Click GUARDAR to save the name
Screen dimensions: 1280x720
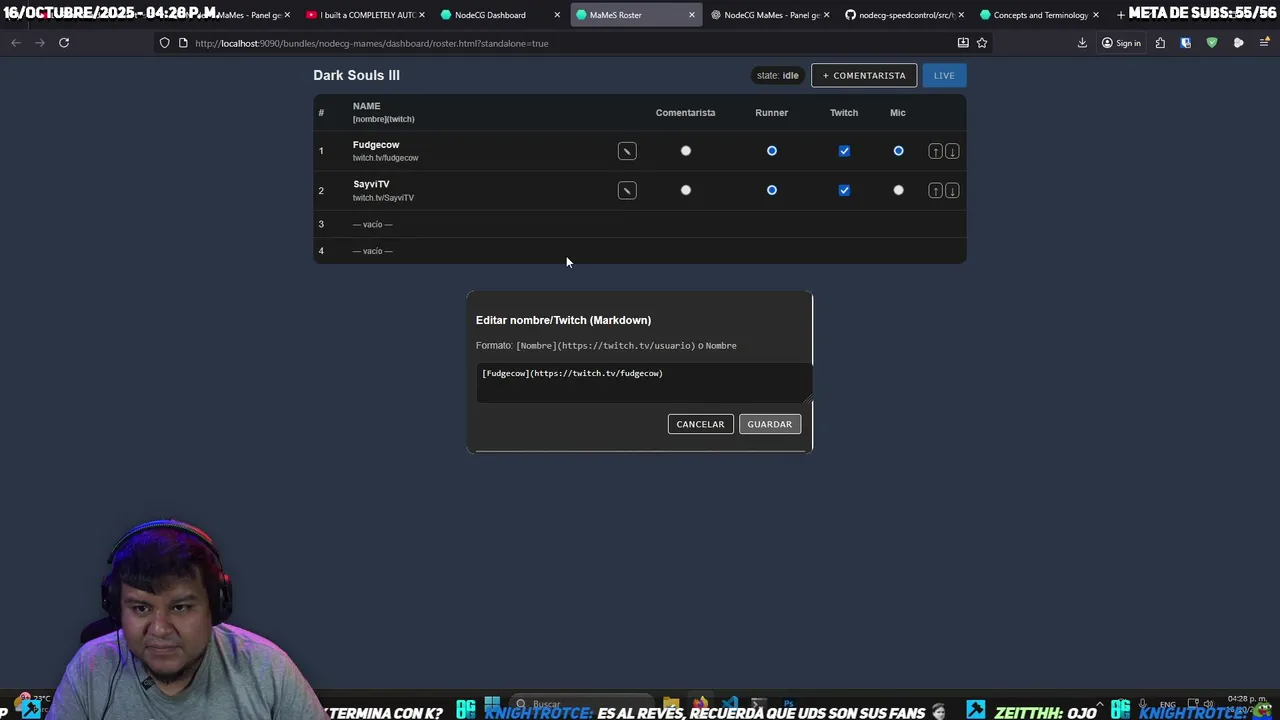pyautogui.click(x=769, y=424)
